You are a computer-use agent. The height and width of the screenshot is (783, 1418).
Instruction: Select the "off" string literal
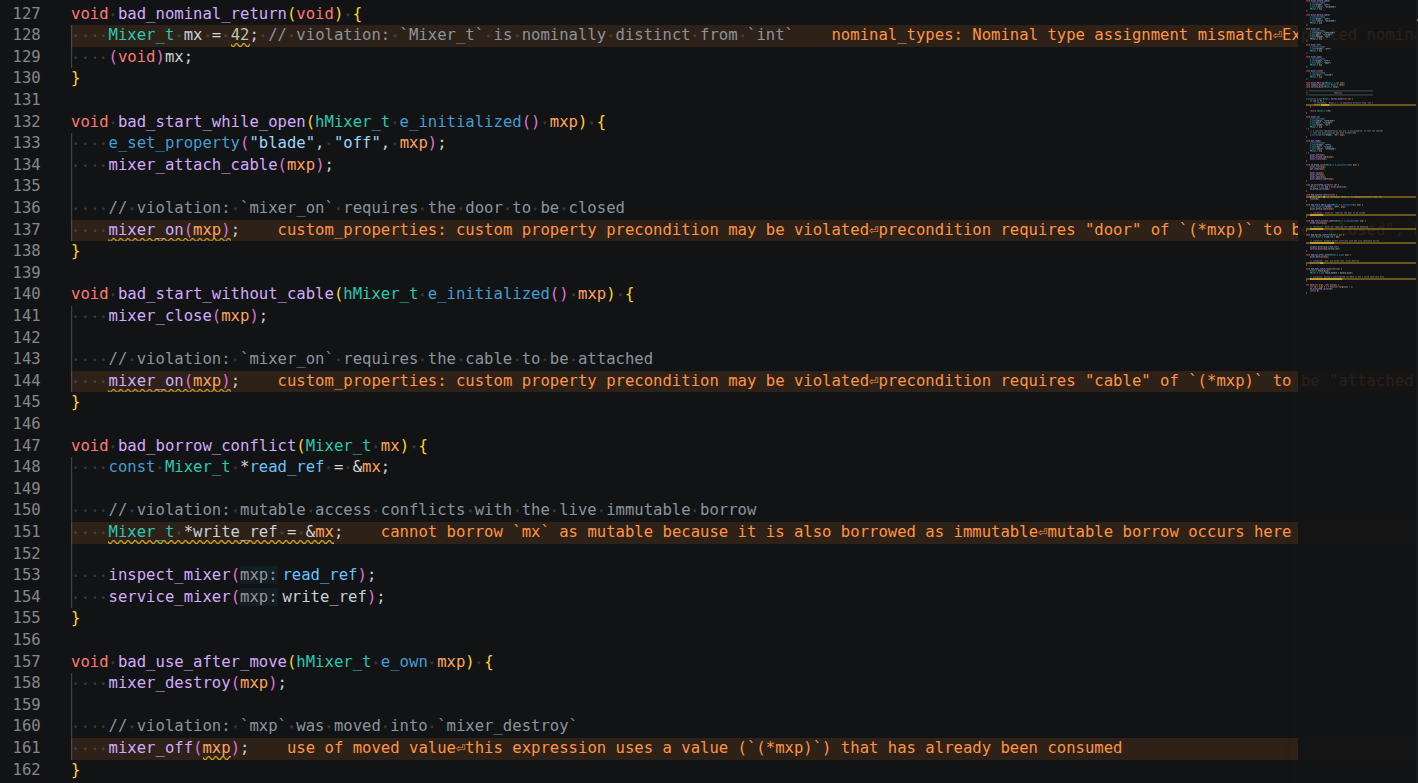(357, 143)
